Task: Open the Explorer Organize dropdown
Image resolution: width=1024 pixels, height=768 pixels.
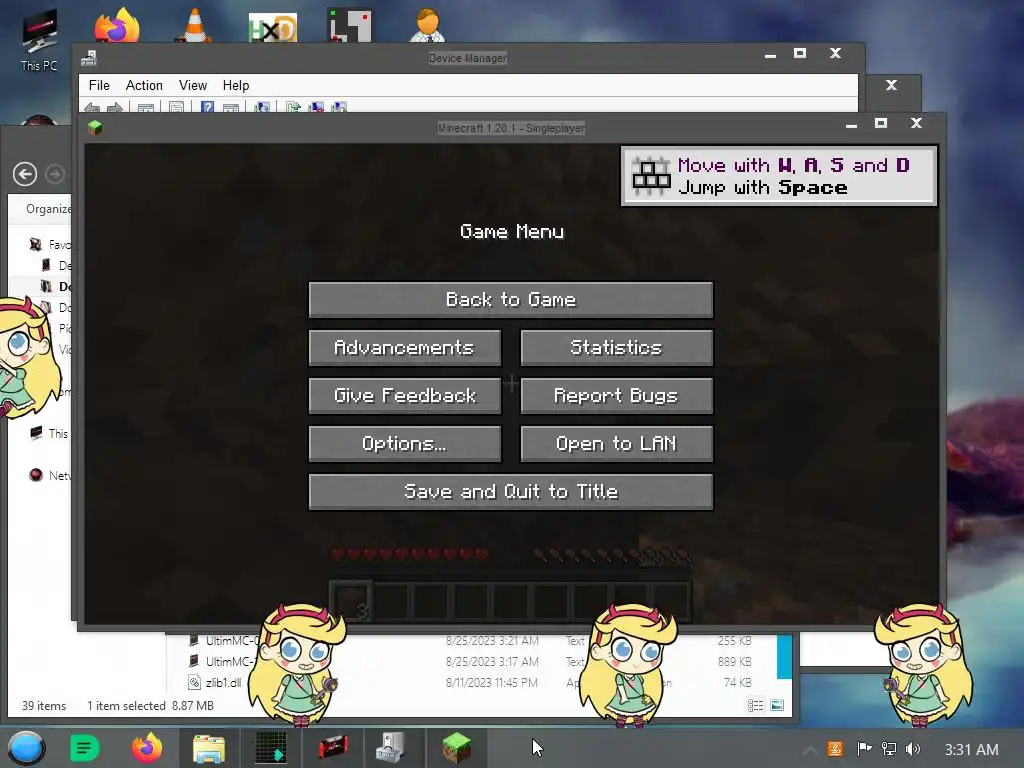Action: [x=48, y=208]
